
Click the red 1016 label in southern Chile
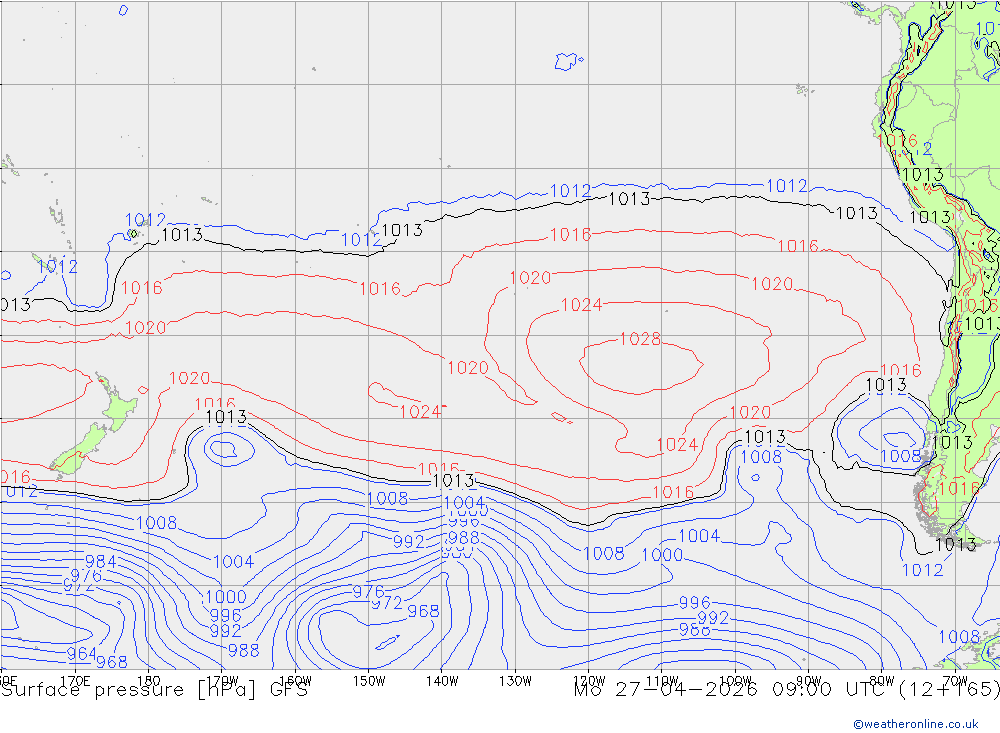coord(959,489)
